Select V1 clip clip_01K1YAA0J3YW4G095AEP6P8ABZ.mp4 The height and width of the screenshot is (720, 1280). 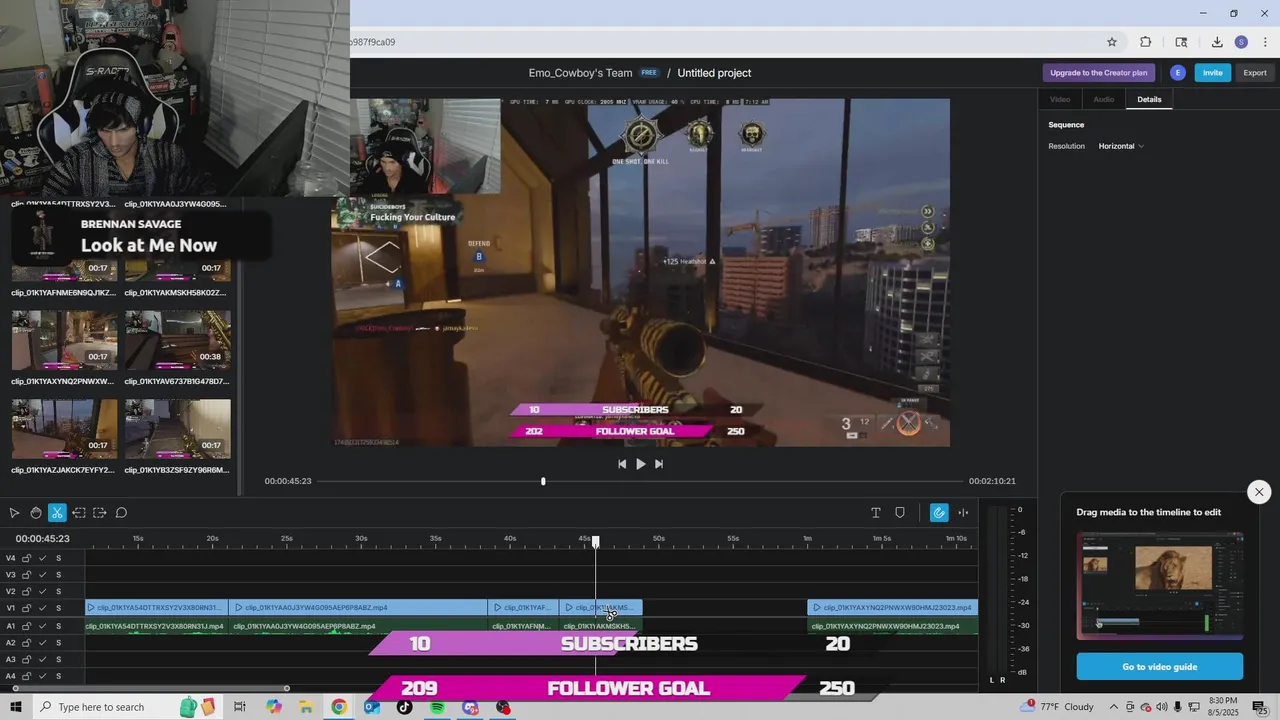pos(358,607)
